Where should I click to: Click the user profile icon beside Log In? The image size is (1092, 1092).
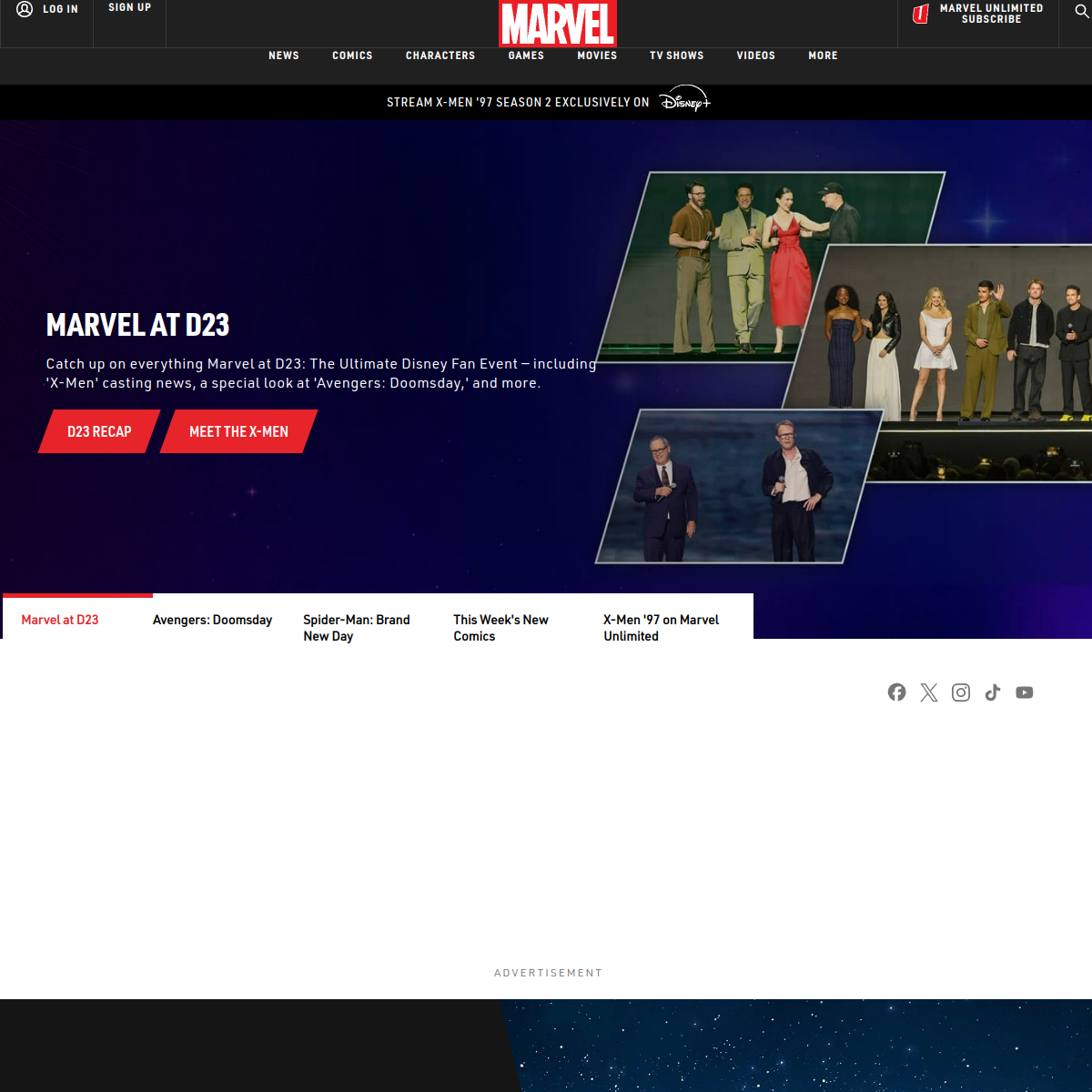click(x=25, y=9)
